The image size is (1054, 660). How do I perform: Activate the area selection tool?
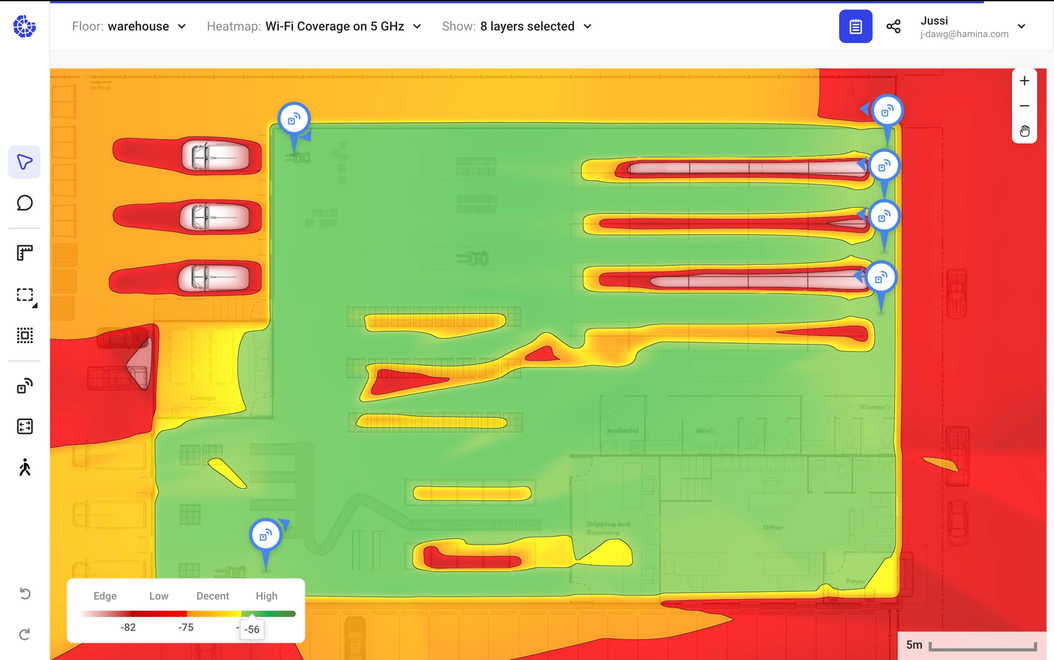[24, 295]
